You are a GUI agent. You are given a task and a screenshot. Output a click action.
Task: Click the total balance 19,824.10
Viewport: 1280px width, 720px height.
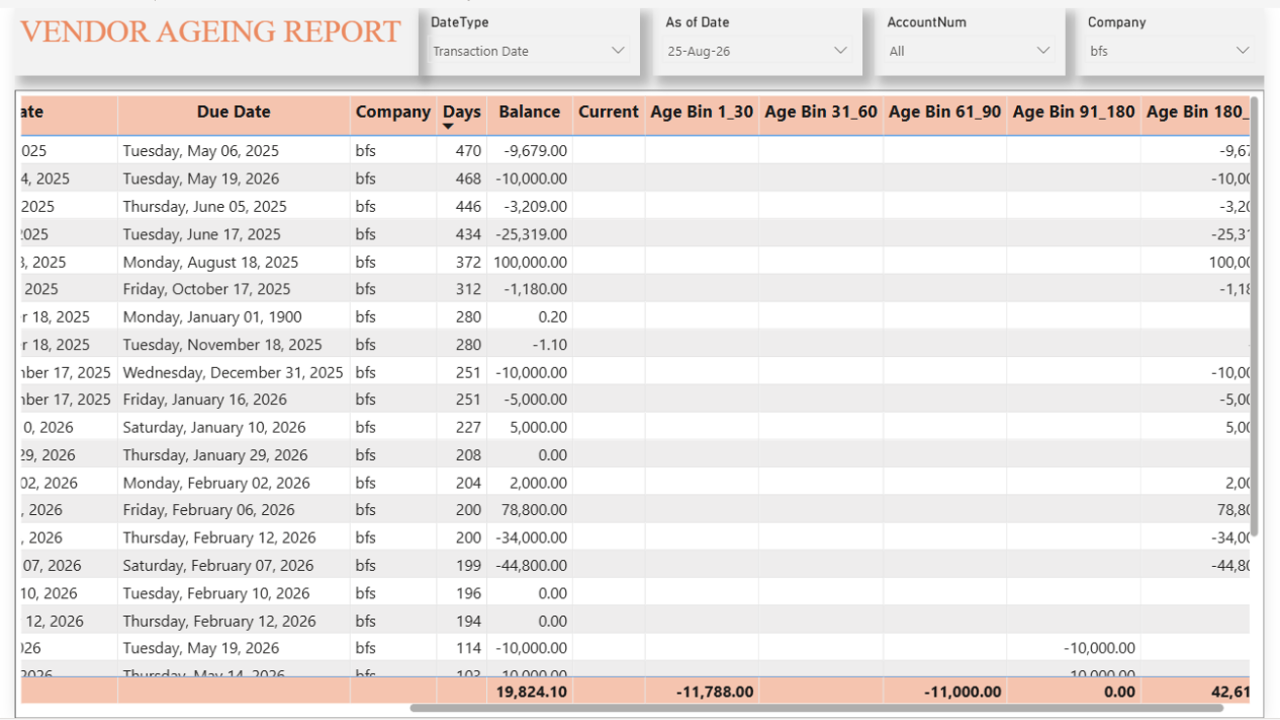tap(530, 691)
